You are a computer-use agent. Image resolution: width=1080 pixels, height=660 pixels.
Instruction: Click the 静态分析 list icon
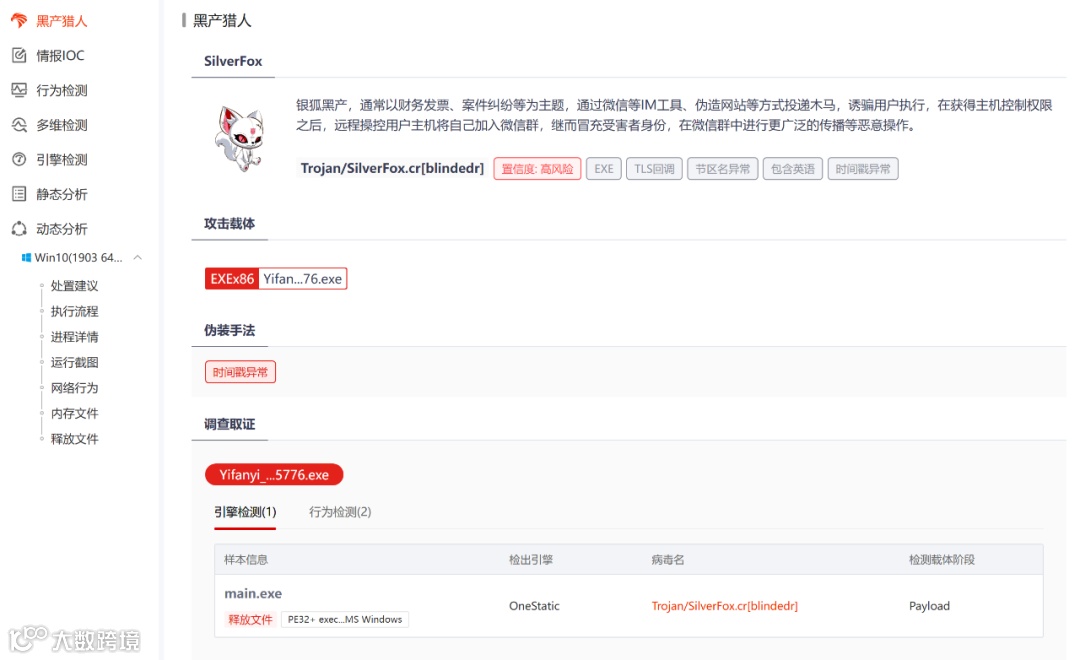pos(19,194)
